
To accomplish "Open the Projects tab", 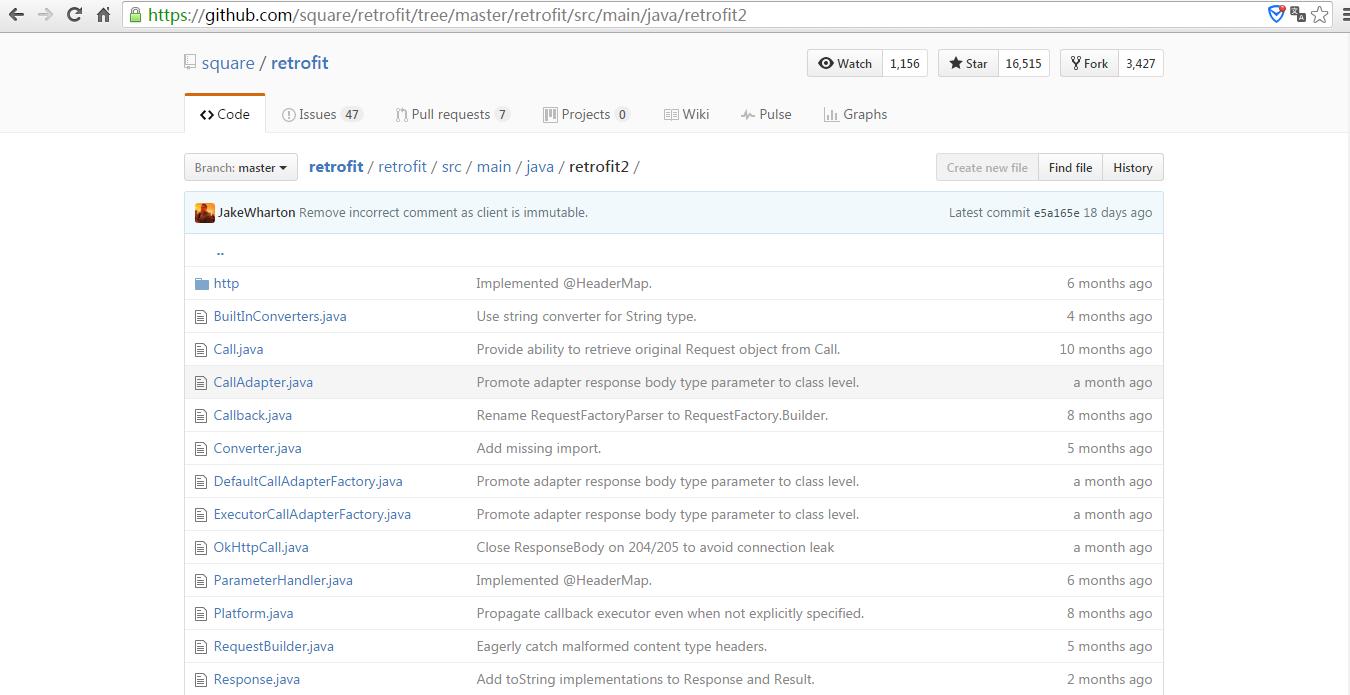I will (586, 114).
